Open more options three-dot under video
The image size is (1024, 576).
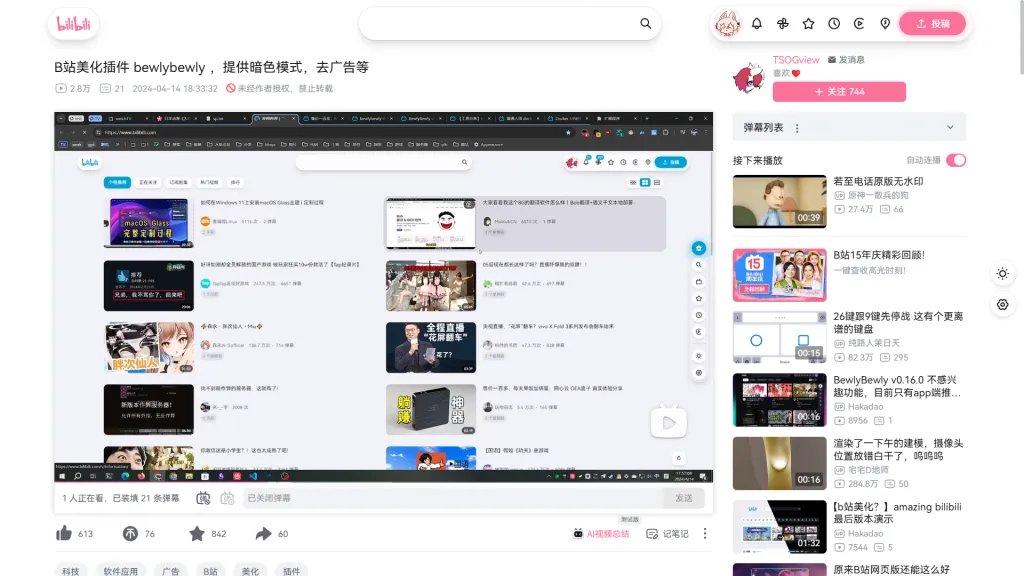point(705,534)
